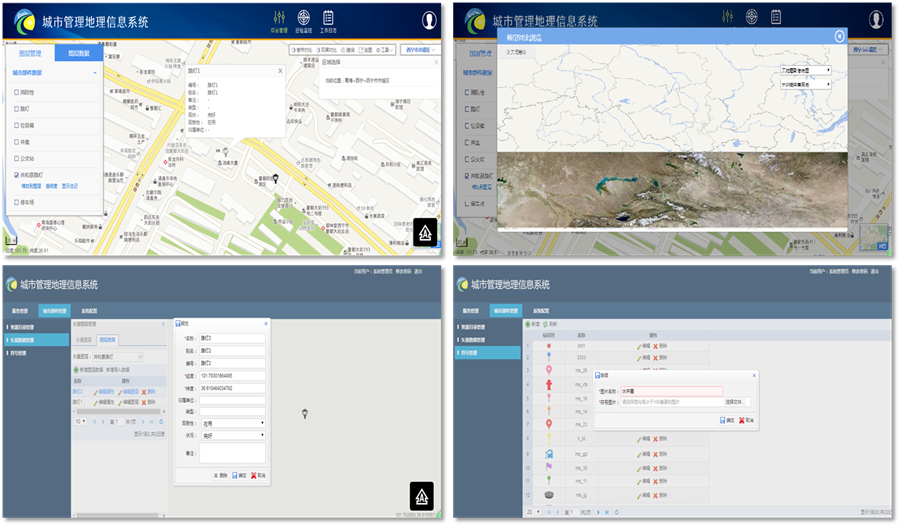This screenshot has width=900, height=526.
Task: Open the sliders-icon management module in top-left header
Action: (x=279, y=21)
